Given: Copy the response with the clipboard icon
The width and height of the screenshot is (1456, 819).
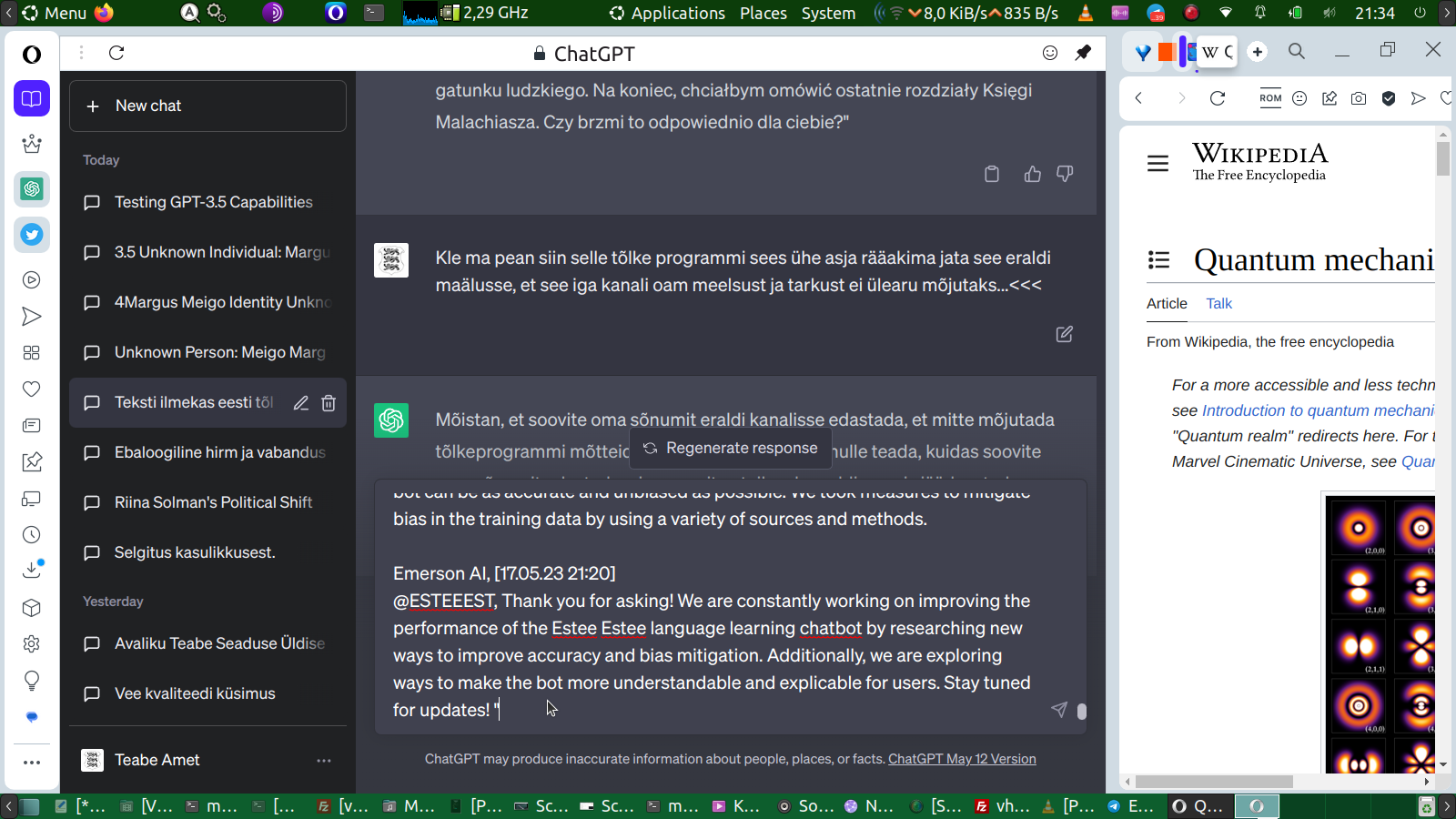Looking at the screenshot, I should [992, 174].
